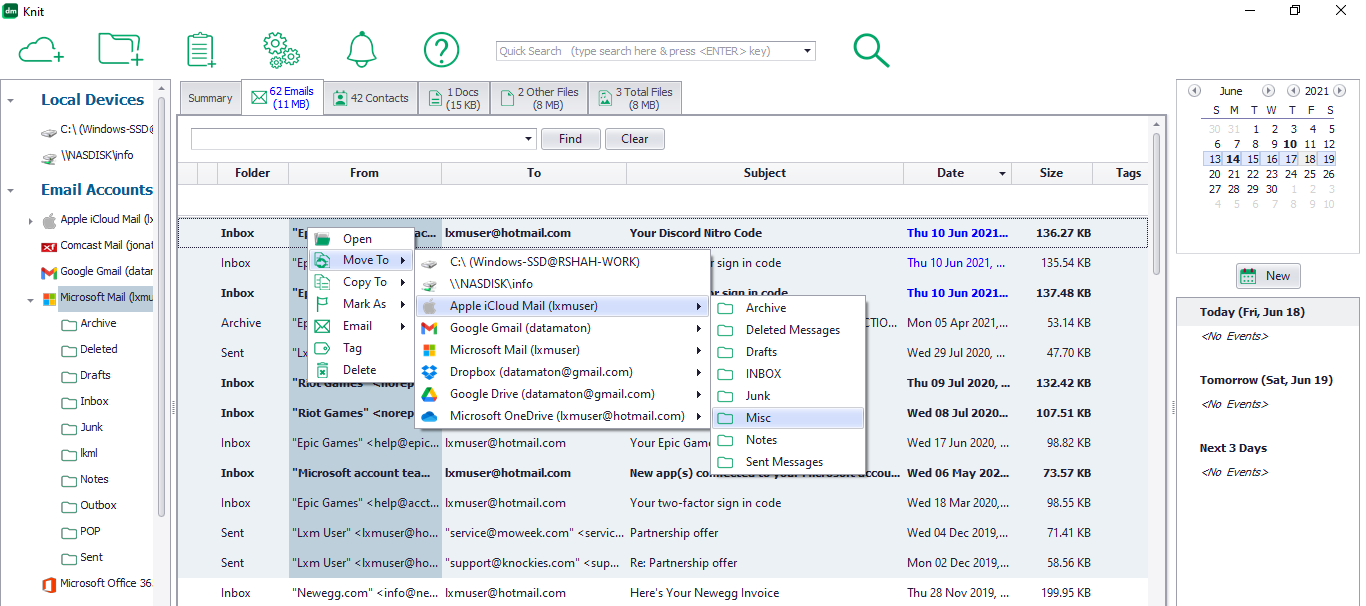1366x606 pixels.
Task: Select Comcast Mail account in sidebar
Action: tap(96, 245)
